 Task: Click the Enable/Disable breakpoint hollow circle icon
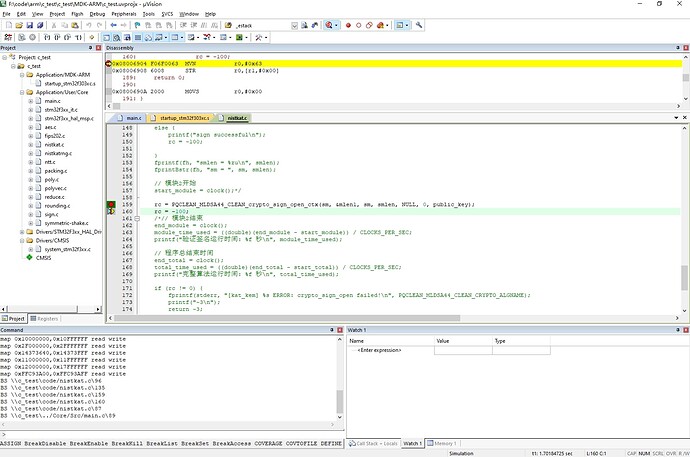point(359,26)
